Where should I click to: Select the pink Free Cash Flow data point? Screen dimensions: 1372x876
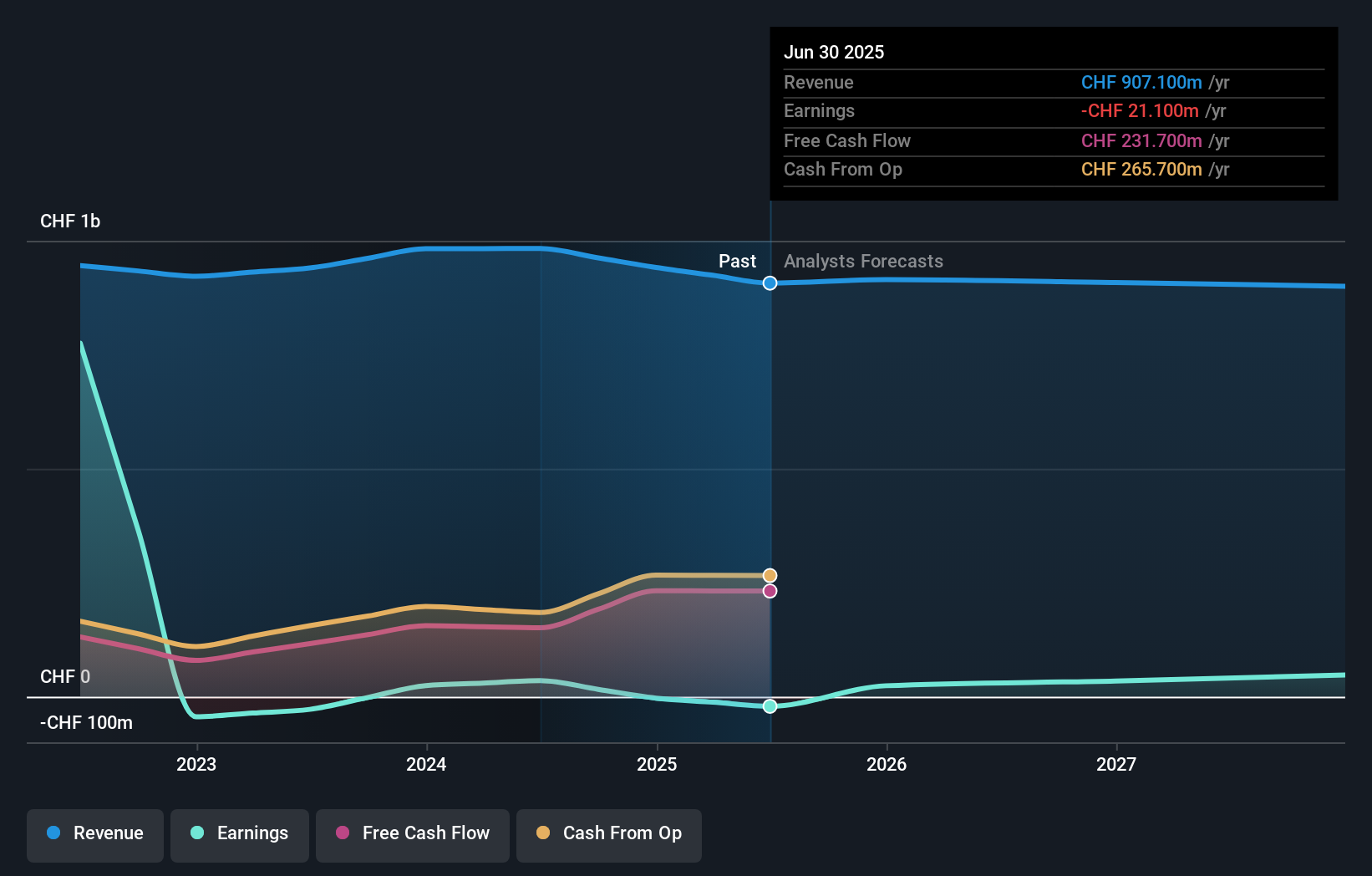pyautogui.click(x=770, y=591)
